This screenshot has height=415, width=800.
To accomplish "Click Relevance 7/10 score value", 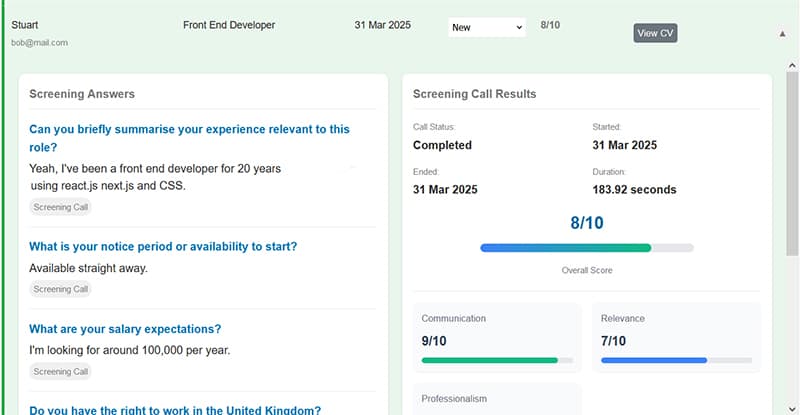I will tap(613, 341).
